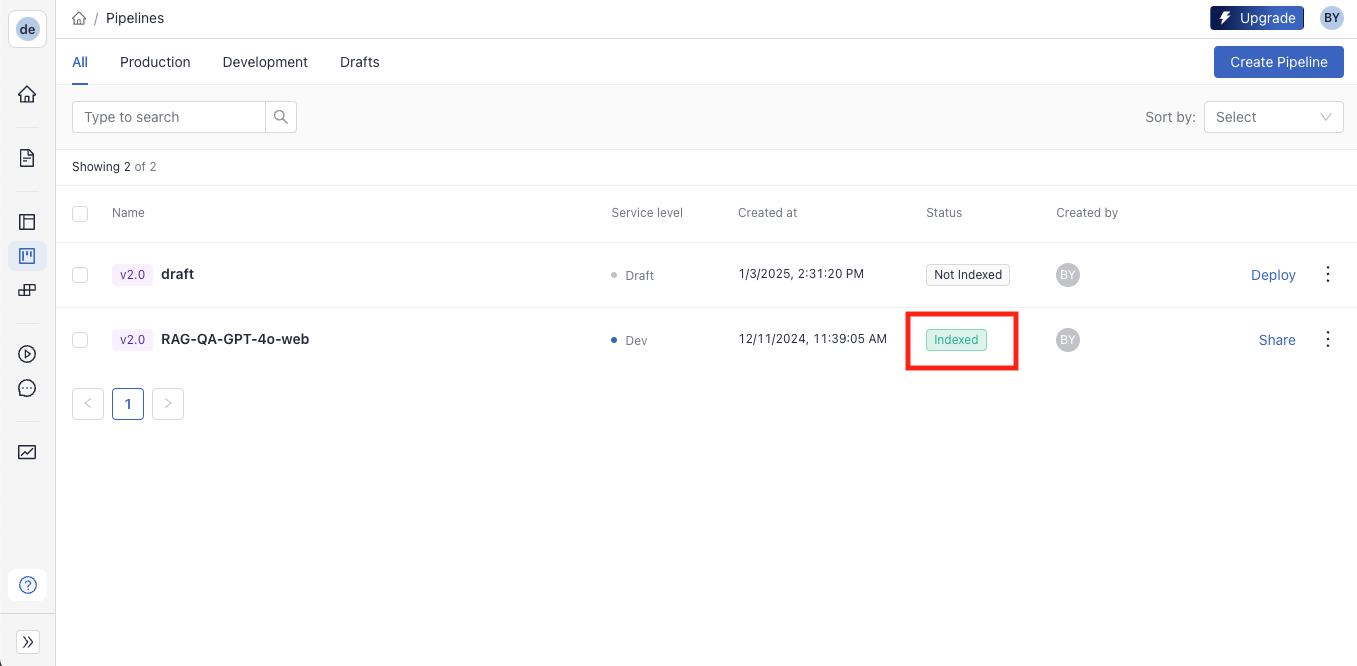Open the chat bubble icon in sidebar
Image resolution: width=1357 pixels, height=666 pixels.
click(27, 388)
